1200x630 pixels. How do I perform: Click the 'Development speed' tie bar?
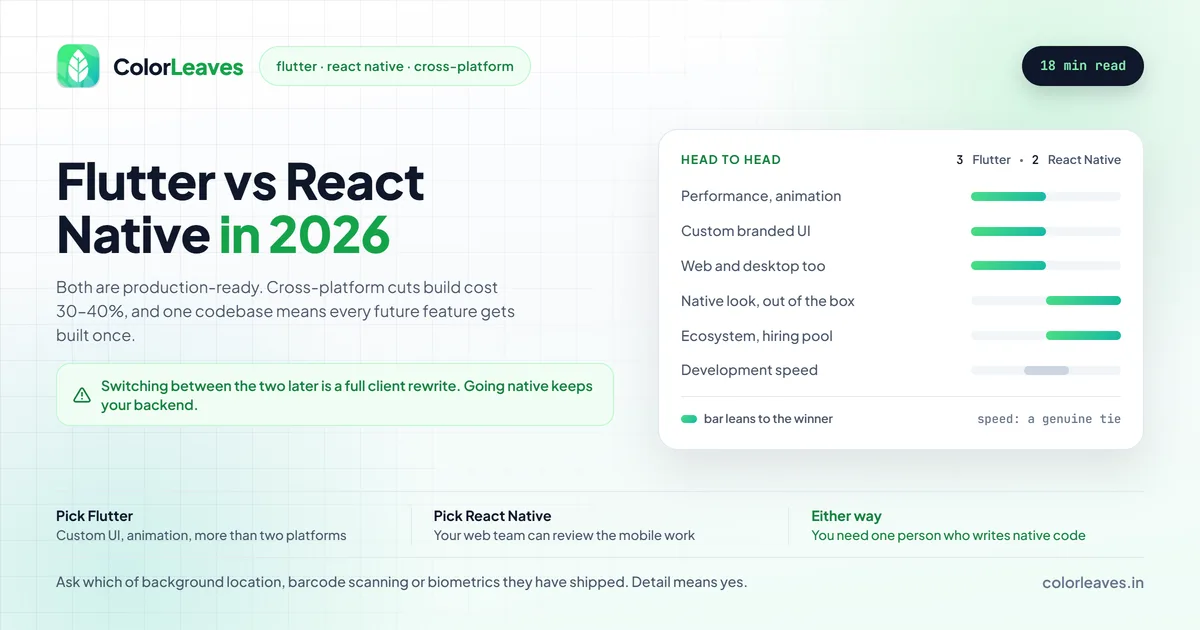pos(1046,370)
